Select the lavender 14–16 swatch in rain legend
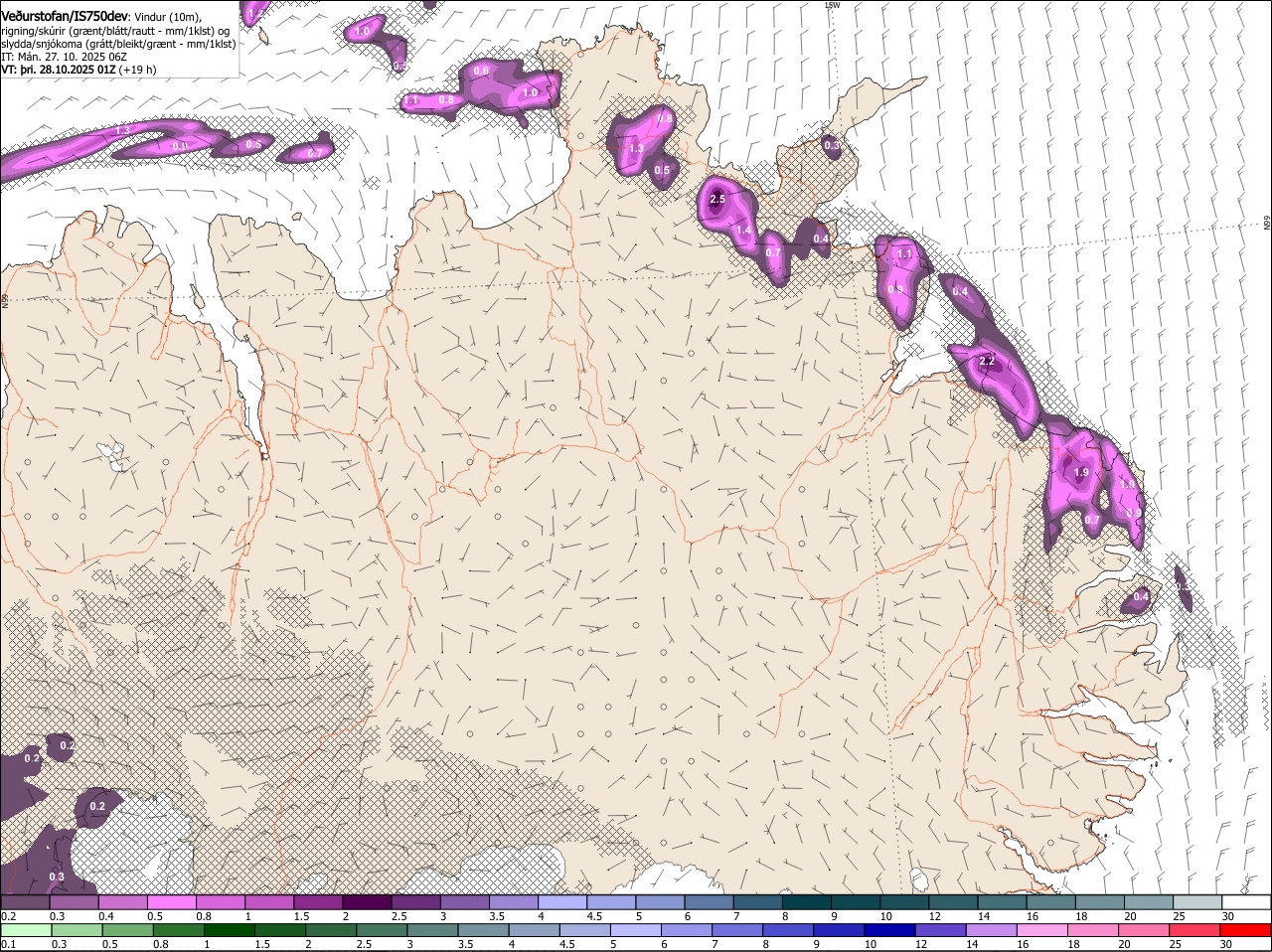Image resolution: width=1272 pixels, height=952 pixels. [992, 931]
